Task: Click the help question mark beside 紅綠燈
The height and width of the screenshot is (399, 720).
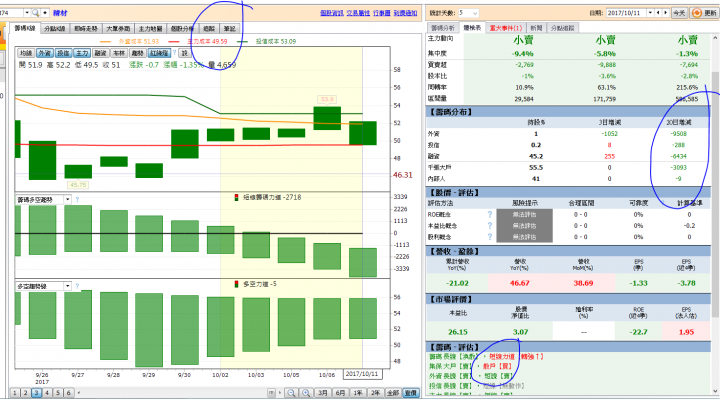Action: (174, 53)
